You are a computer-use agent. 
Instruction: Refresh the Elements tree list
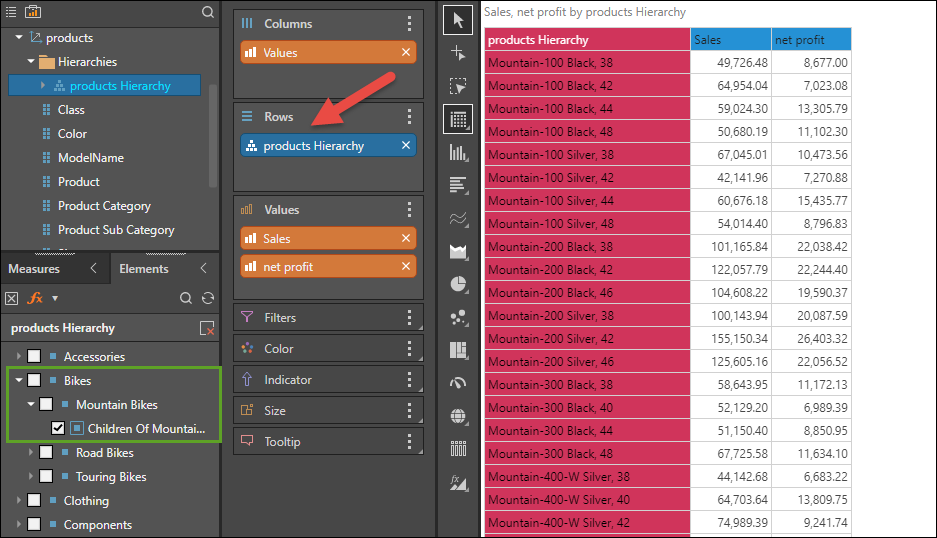click(208, 298)
